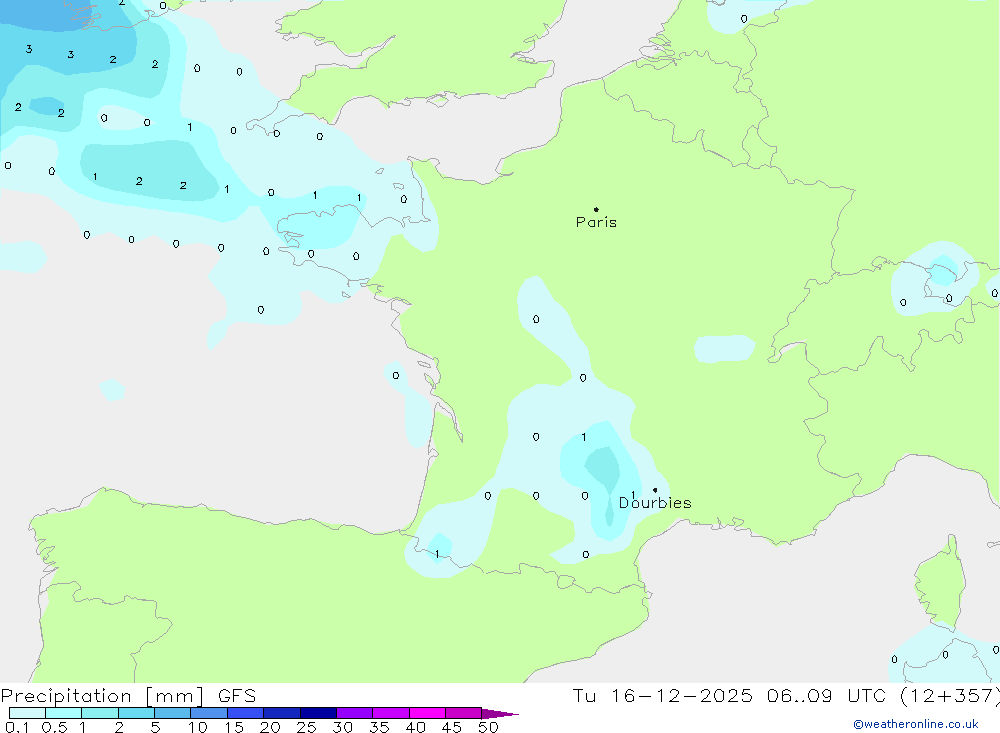
Task: Click the 'Precipitation [mm]' legend title
Action: [x=102, y=696]
